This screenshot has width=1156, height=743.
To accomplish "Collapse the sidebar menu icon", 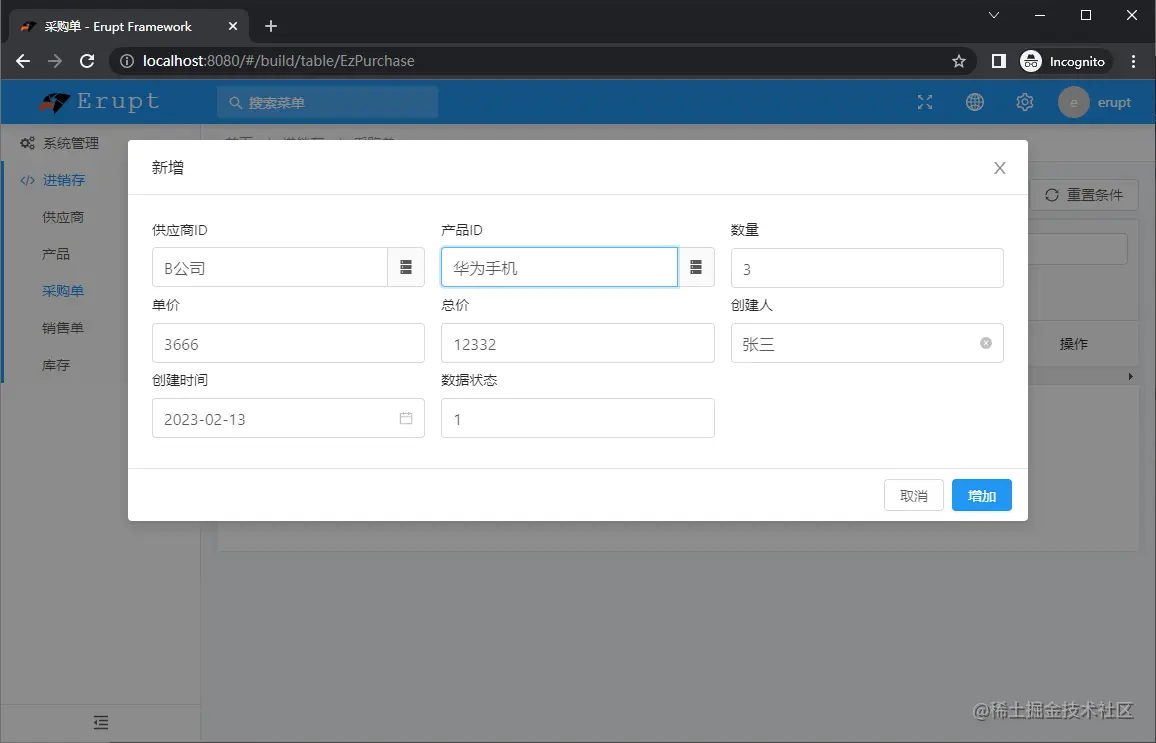I will pos(101,722).
